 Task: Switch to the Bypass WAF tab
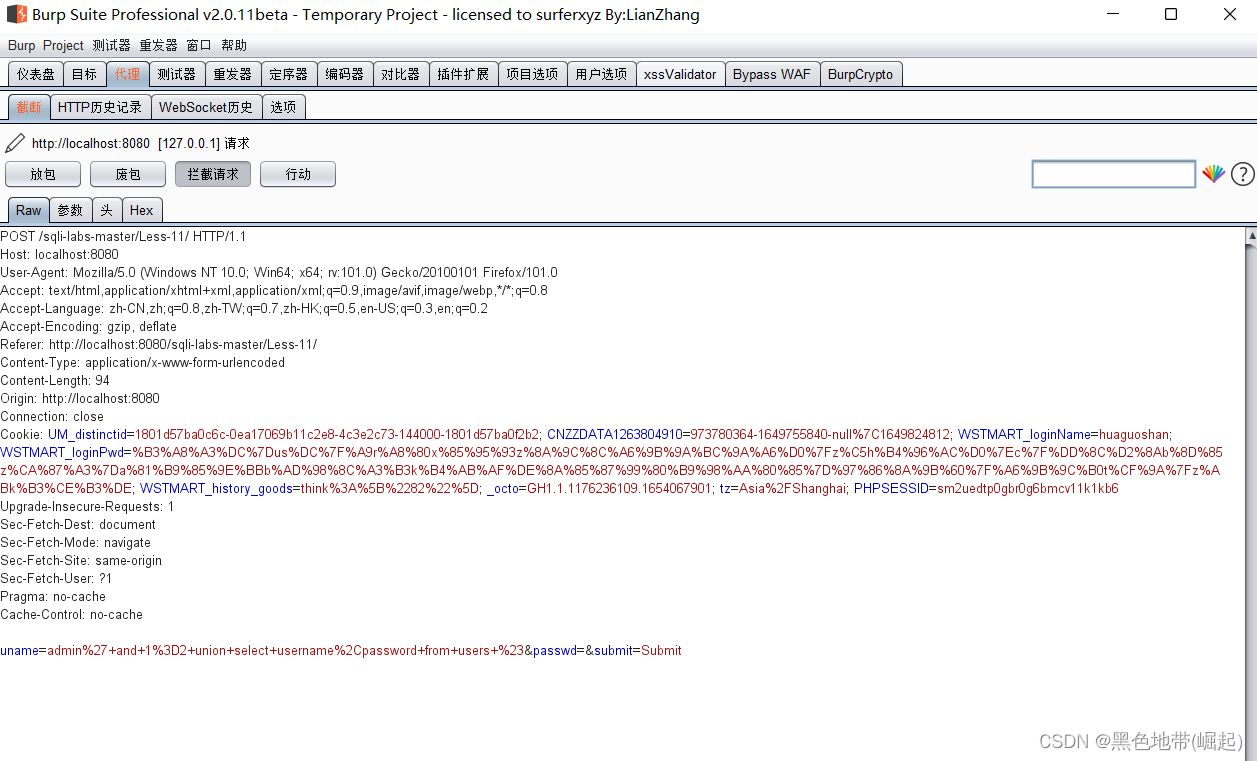(x=772, y=74)
